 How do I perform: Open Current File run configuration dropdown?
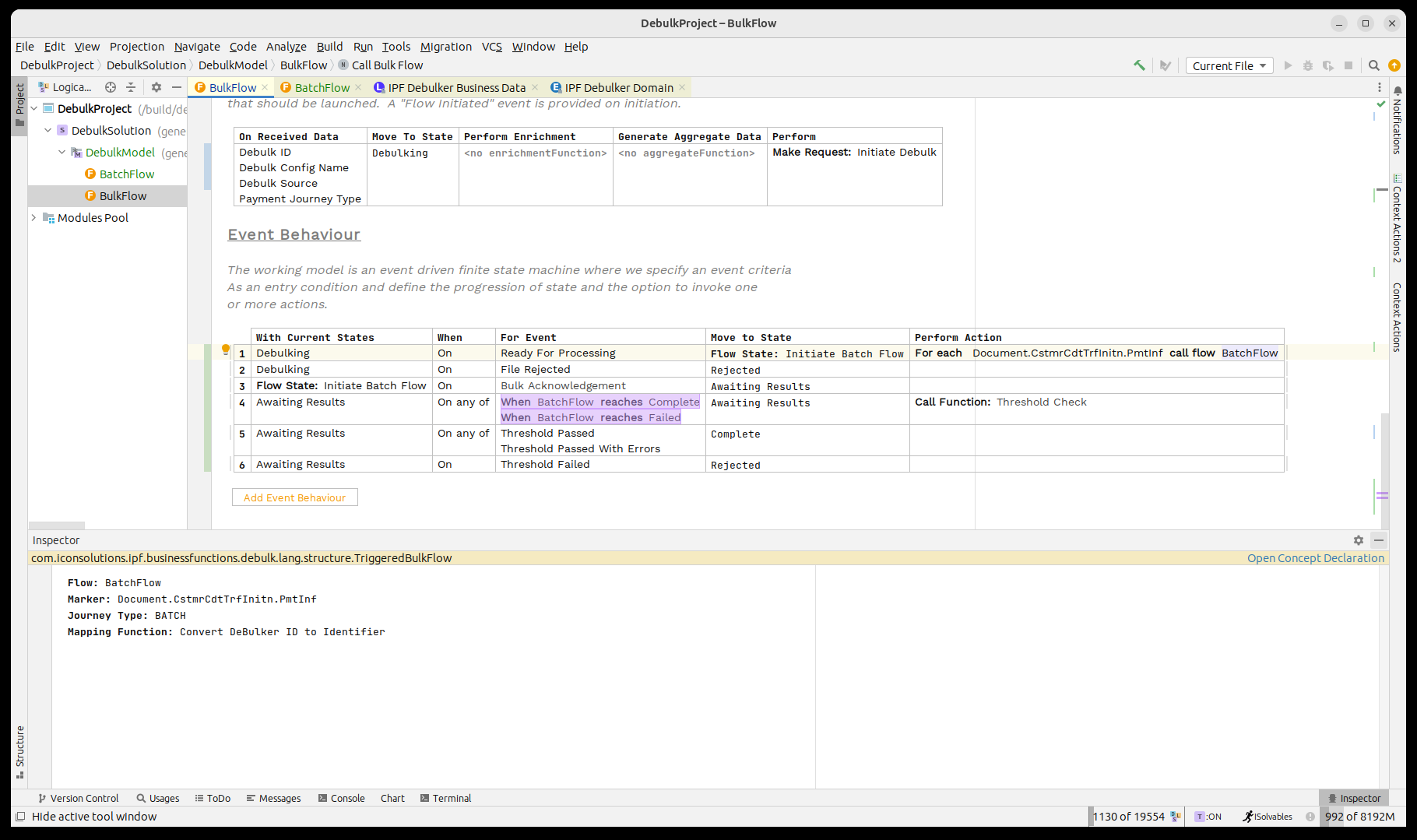[1229, 65]
